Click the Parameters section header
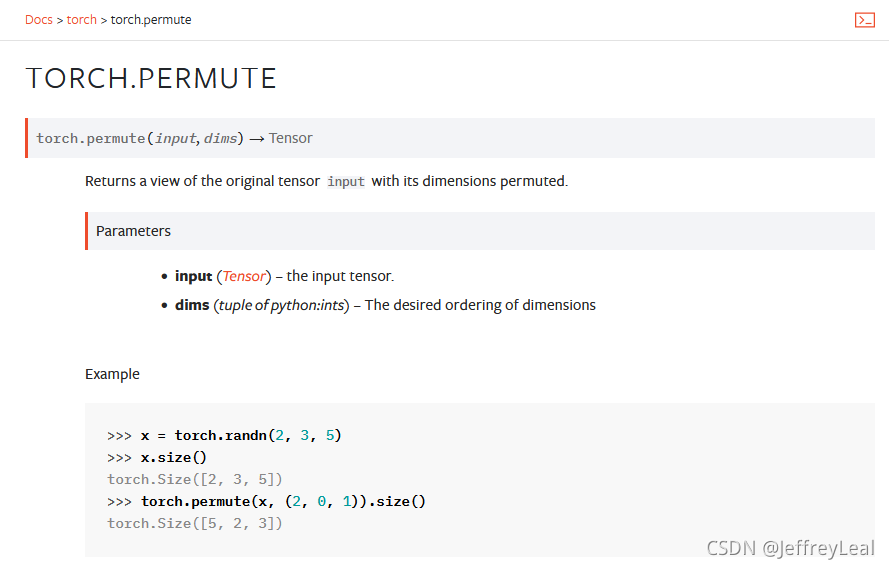The height and width of the screenshot is (569, 889). point(133,231)
